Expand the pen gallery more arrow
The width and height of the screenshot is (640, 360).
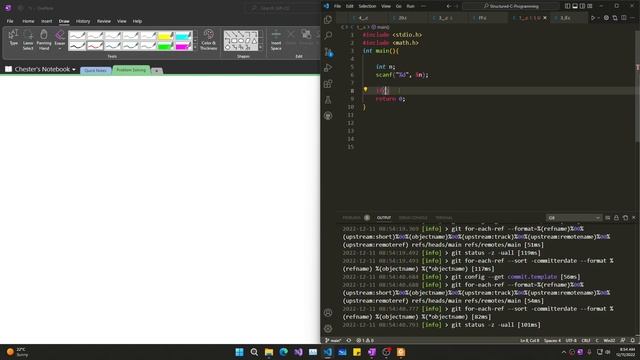[195, 48]
